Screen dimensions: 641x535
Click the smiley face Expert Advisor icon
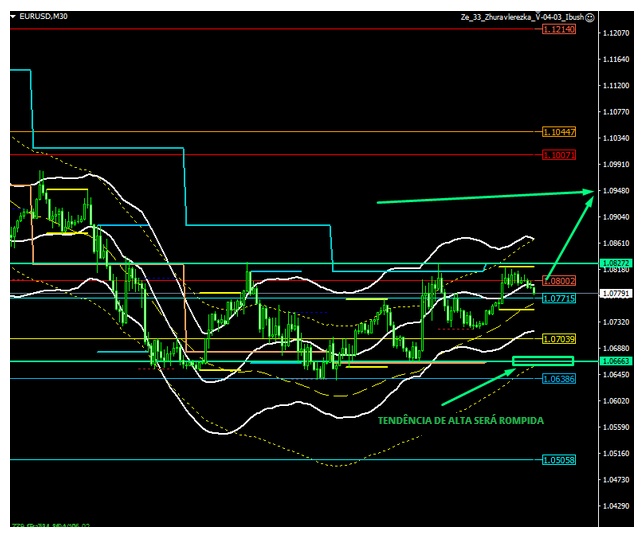coord(590,17)
